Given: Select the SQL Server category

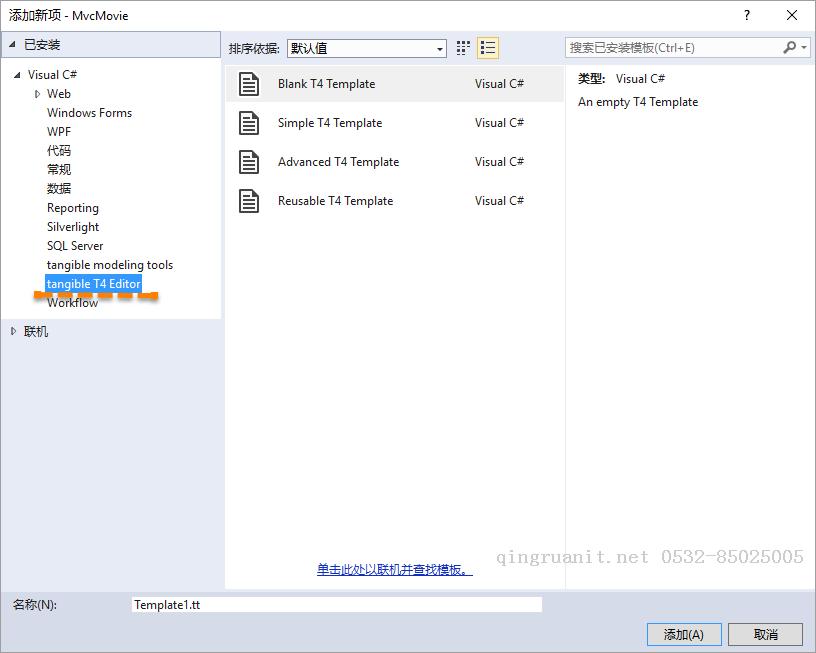Looking at the screenshot, I should click(75, 246).
